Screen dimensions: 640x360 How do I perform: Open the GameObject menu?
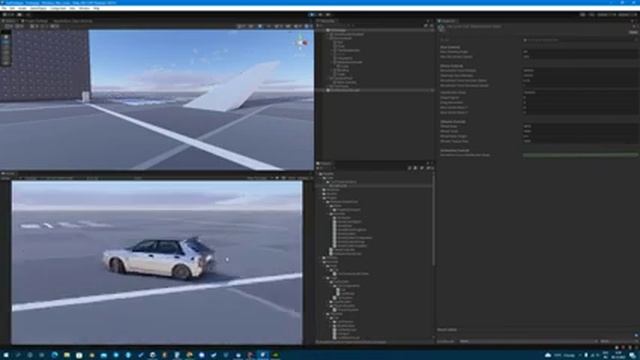38,8
